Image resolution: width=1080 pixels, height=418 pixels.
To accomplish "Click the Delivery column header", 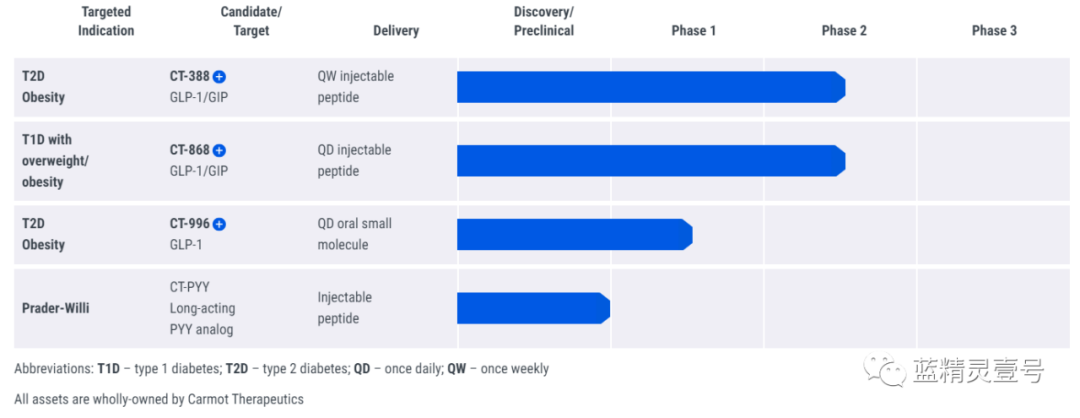I will pos(396,30).
